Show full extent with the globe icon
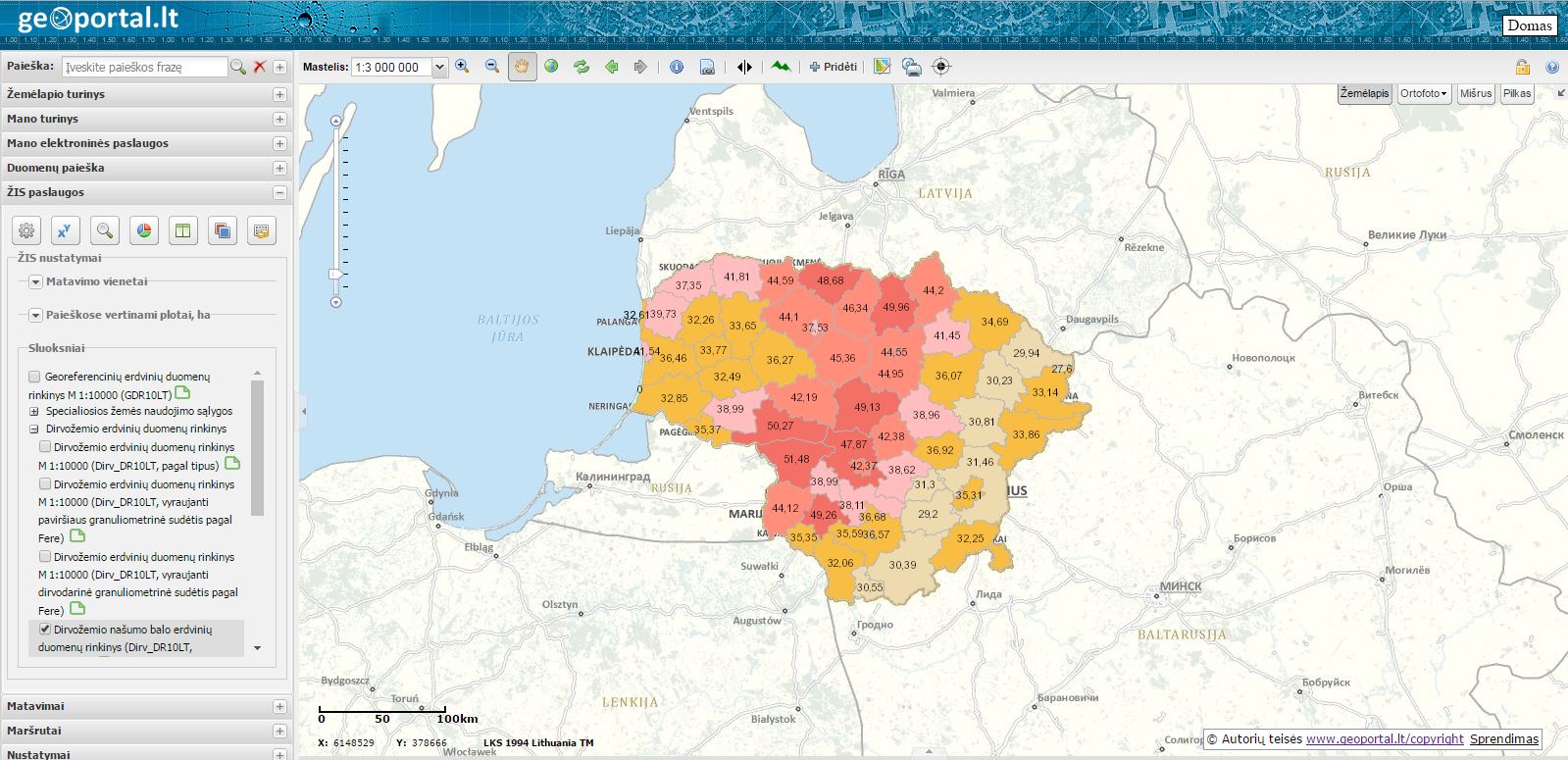The width and height of the screenshot is (1568, 760). (x=551, y=67)
